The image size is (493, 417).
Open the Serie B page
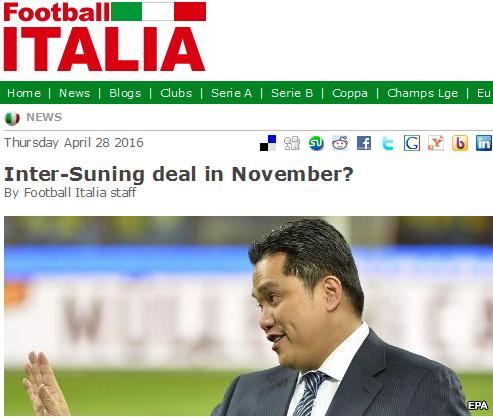[x=292, y=93]
